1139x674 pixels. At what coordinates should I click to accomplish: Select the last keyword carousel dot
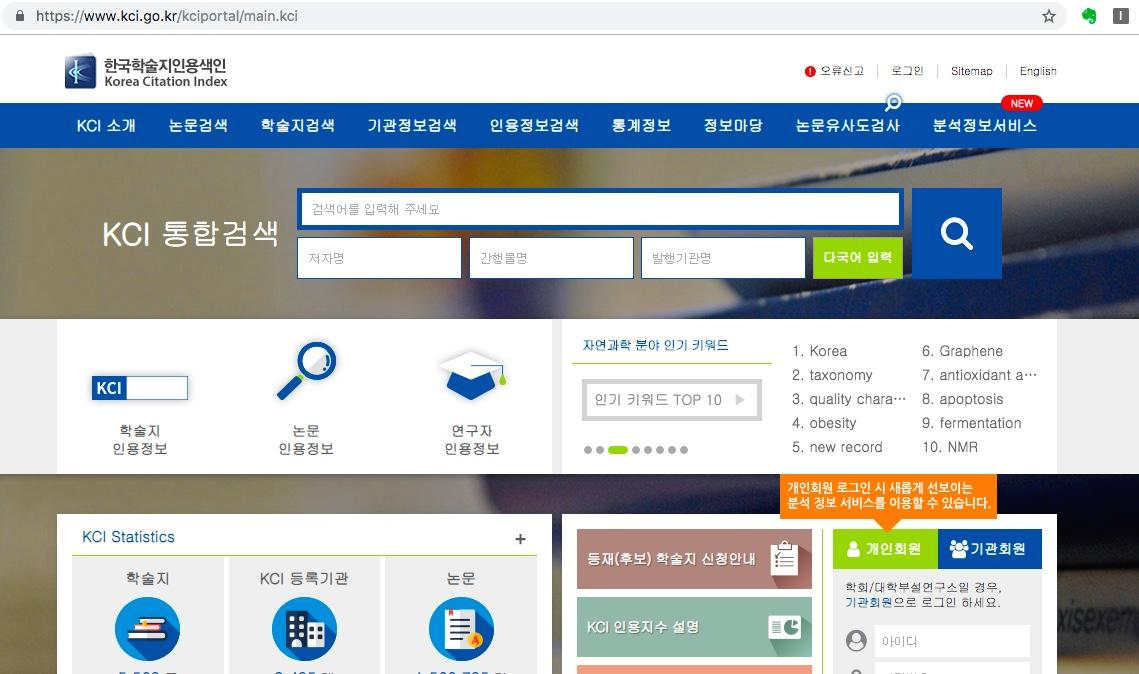point(684,450)
